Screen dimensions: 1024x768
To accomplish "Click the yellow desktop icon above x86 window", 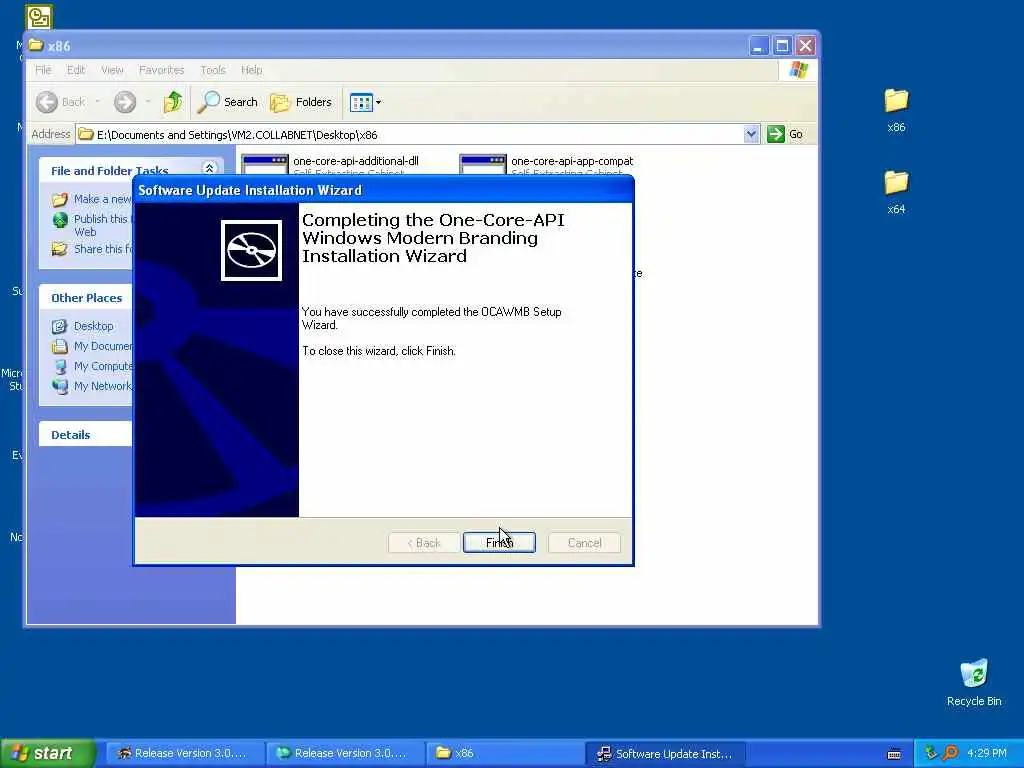I will point(39,16).
